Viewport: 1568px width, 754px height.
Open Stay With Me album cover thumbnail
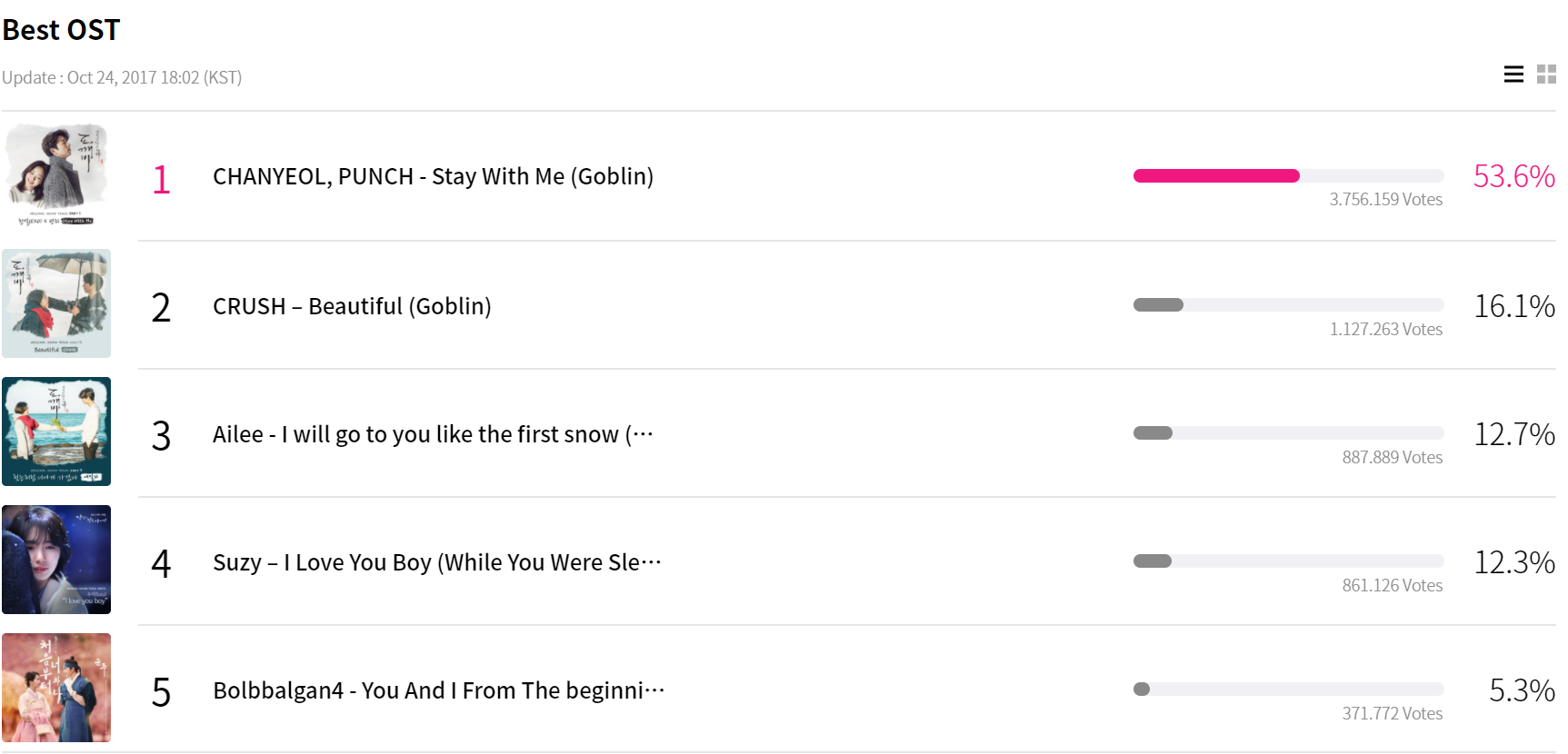(x=56, y=175)
